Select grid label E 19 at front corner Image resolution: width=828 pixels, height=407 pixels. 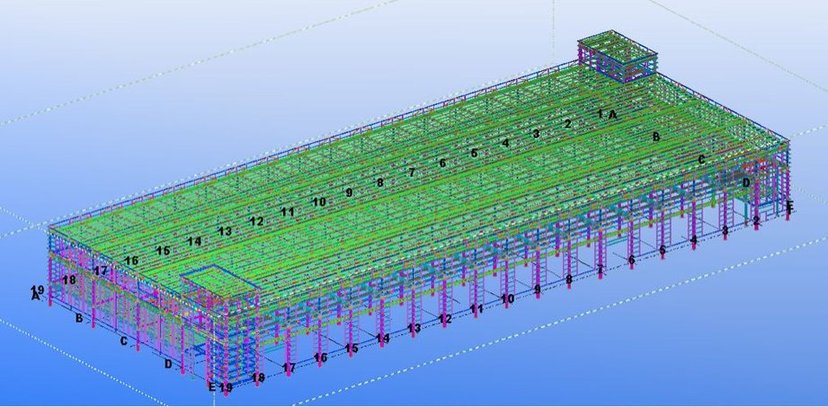click(219, 387)
